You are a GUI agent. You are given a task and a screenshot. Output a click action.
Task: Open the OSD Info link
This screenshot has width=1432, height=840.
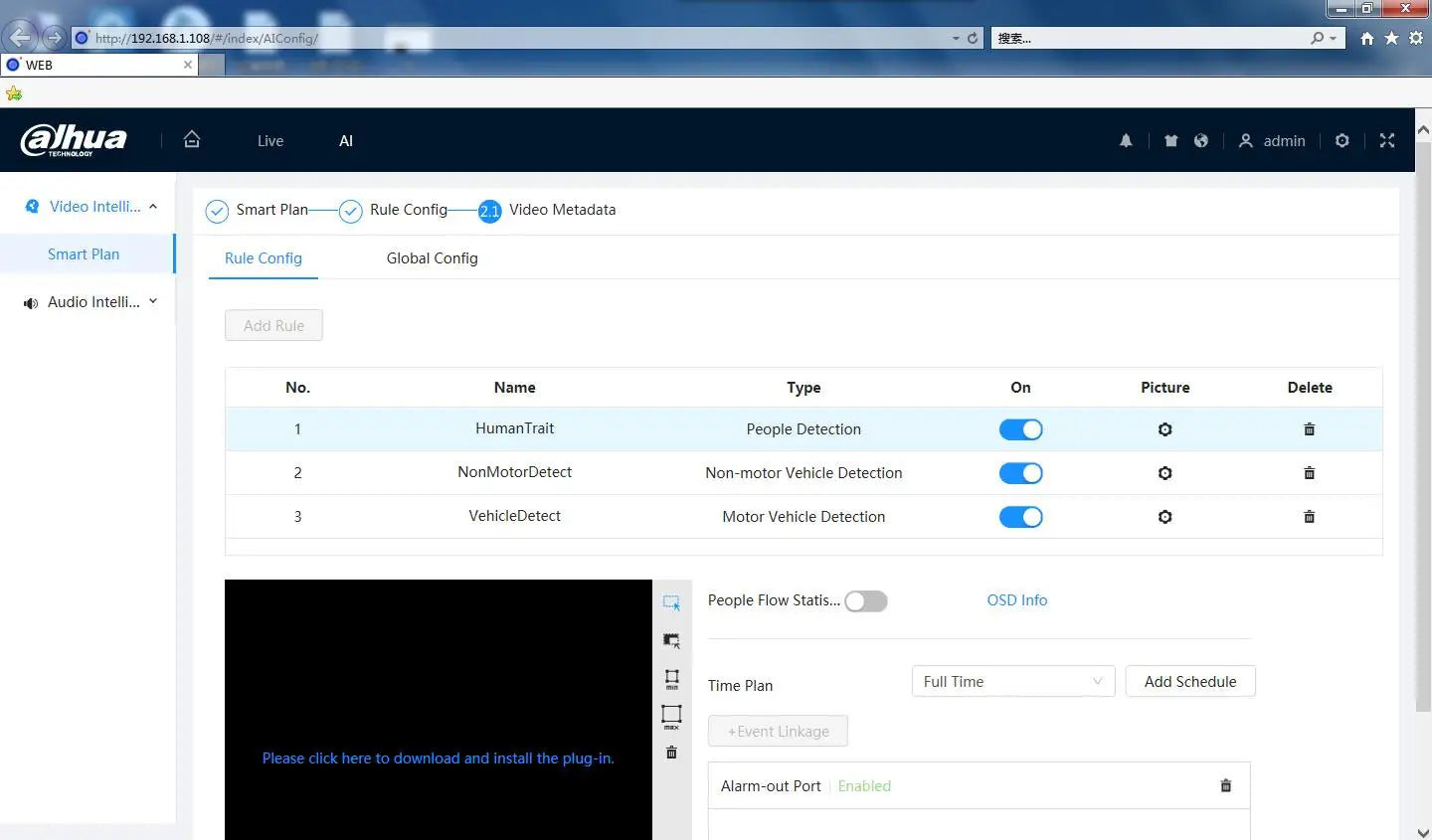coord(1016,600)
